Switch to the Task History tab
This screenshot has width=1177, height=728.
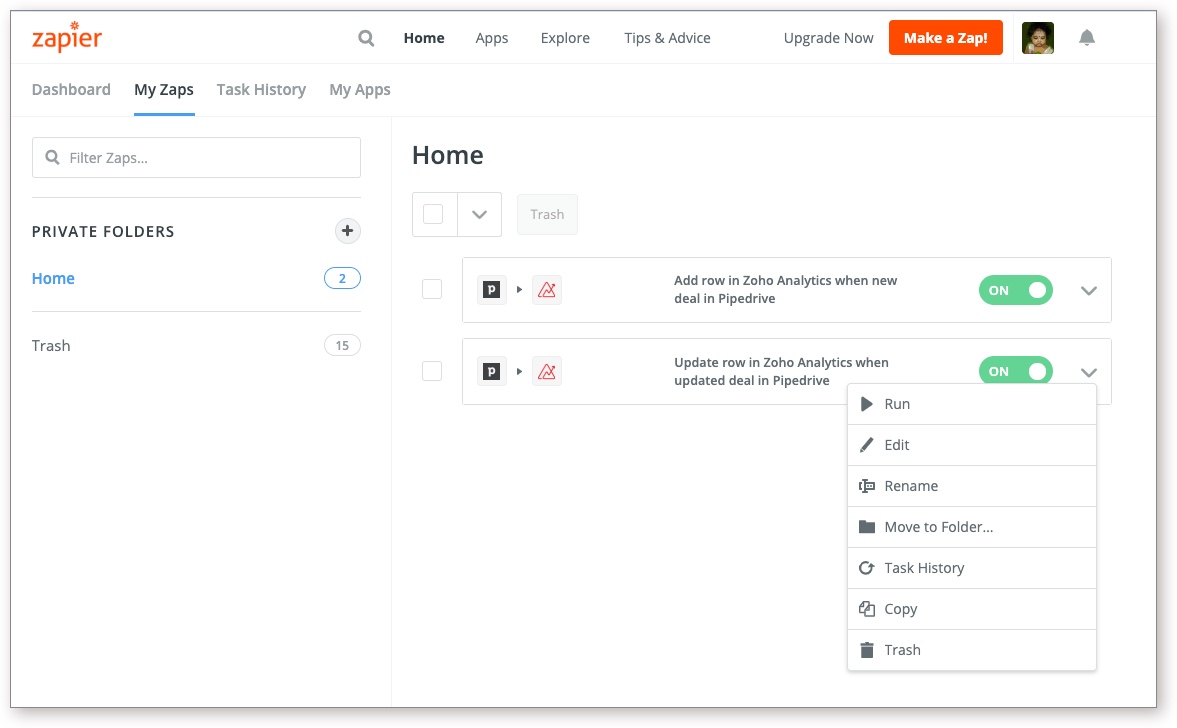coord(261,90)
